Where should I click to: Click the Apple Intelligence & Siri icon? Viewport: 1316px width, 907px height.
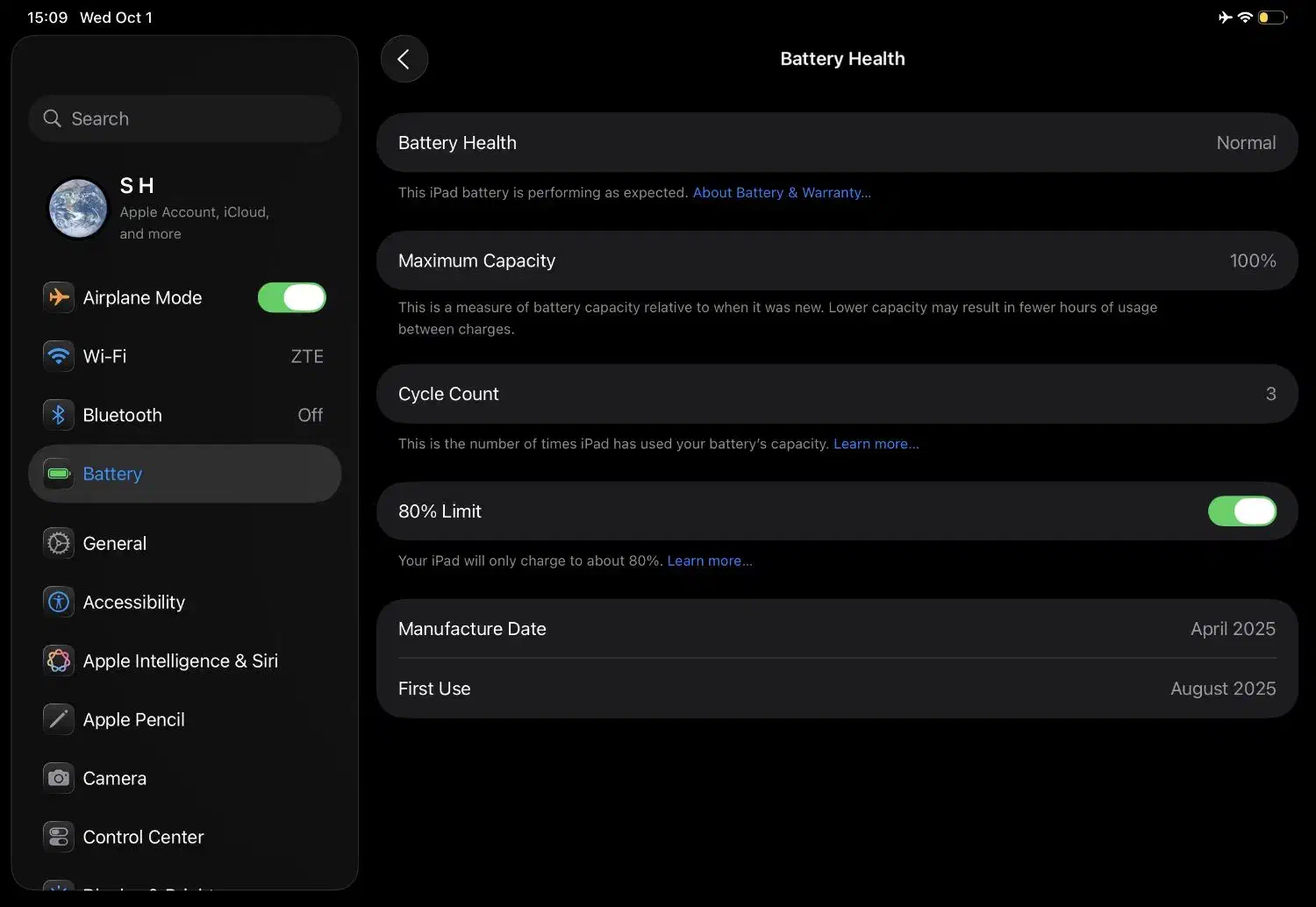(x=59, y=661)
